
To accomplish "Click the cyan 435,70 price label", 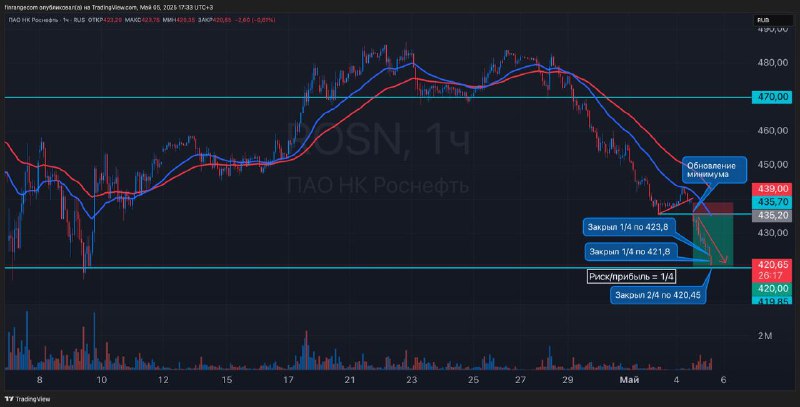I will coord(771,202).
